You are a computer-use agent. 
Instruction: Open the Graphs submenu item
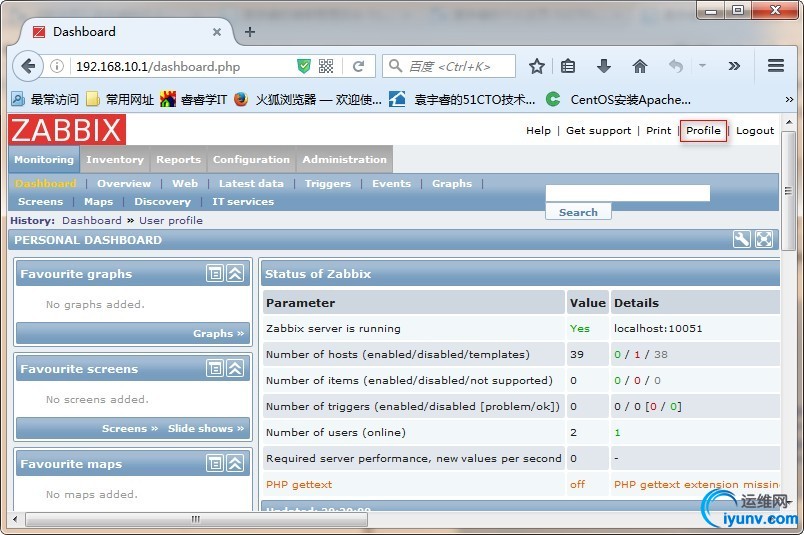452,184
